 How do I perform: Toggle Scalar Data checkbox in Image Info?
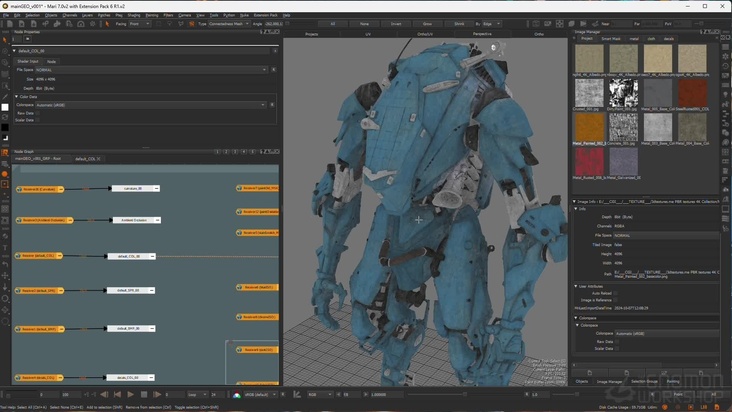pyautogui.click(x=617, y=349)
